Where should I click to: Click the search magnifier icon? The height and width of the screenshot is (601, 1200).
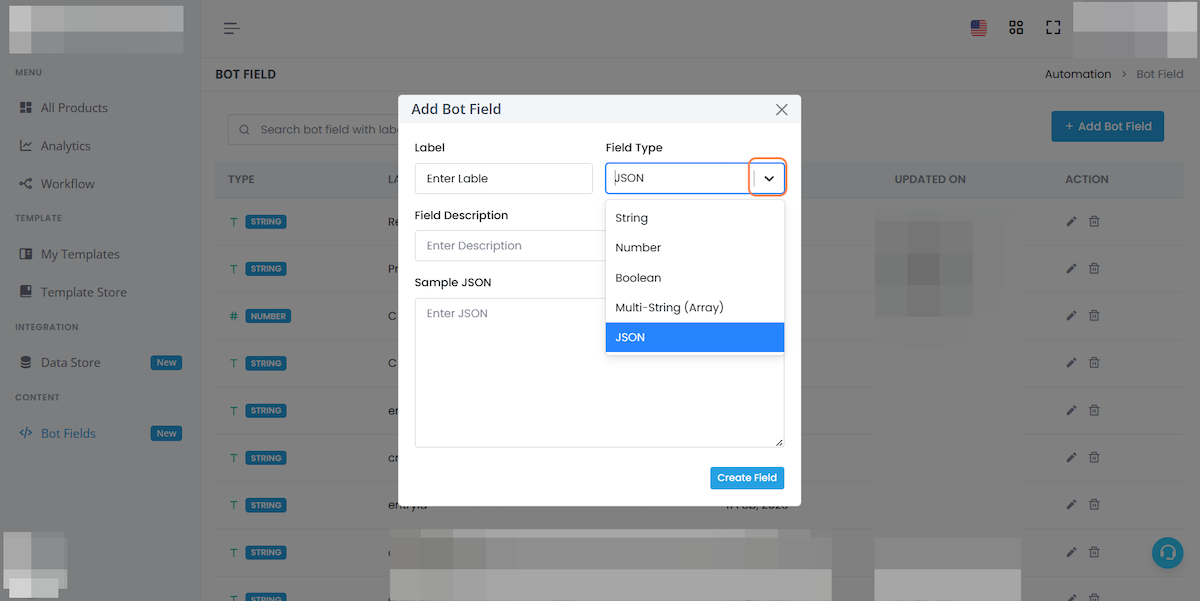245,129
